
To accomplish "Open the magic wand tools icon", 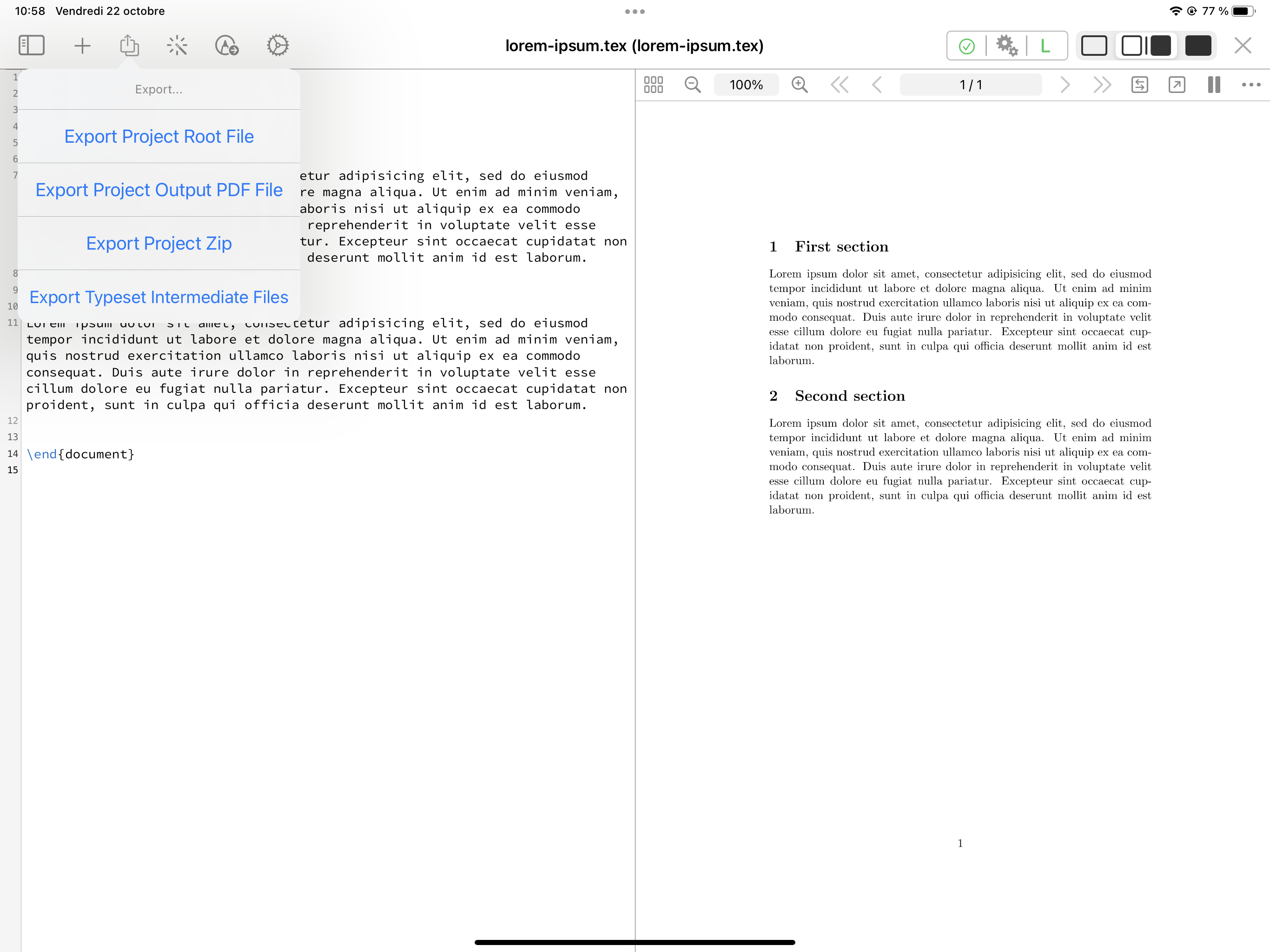I will [x=177, y=46].
